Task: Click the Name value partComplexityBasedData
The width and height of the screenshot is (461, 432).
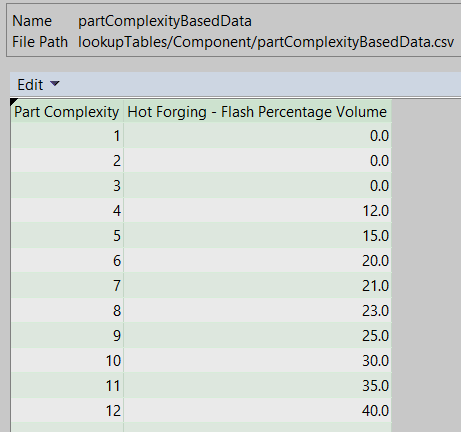Action: coord(165,21)
